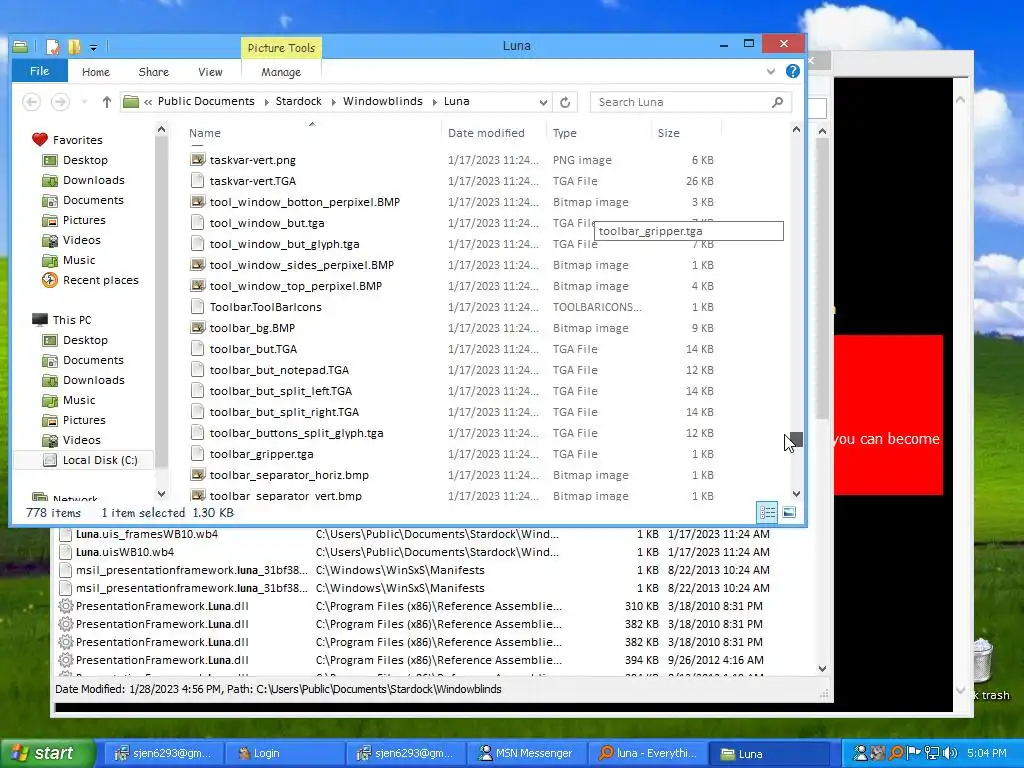Open the address bar history dropdown
Viewport: 1024px width, 768px height.
[543, 103]
